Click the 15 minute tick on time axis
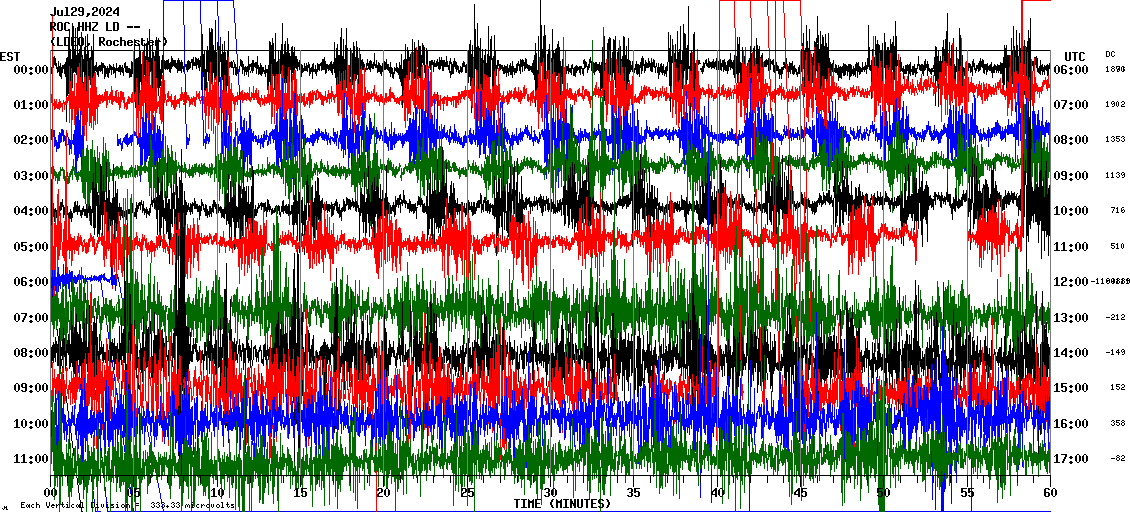Viewport: 1130px width, 519px height. point(300,493)
